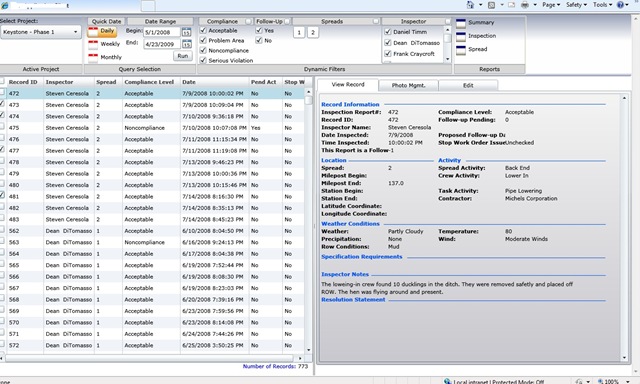Open the Summary report icon

point(461,23)
